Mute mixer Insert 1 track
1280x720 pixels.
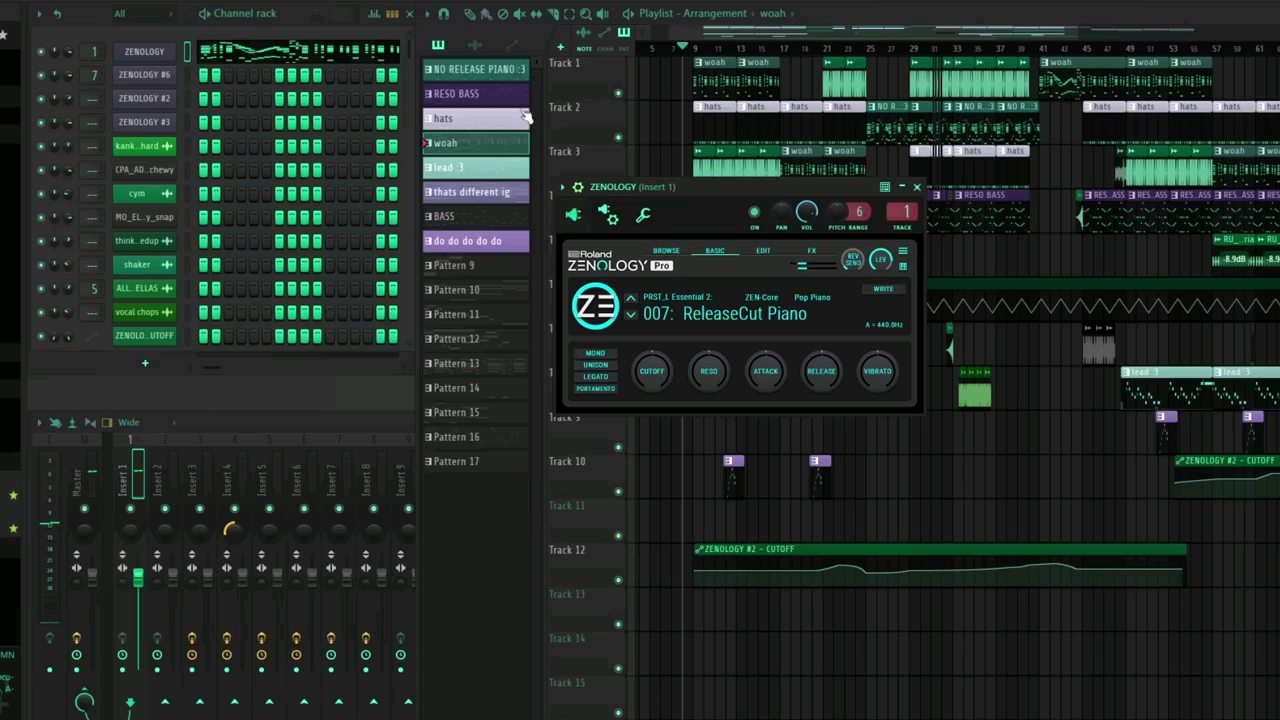click(x=130, y=509)
